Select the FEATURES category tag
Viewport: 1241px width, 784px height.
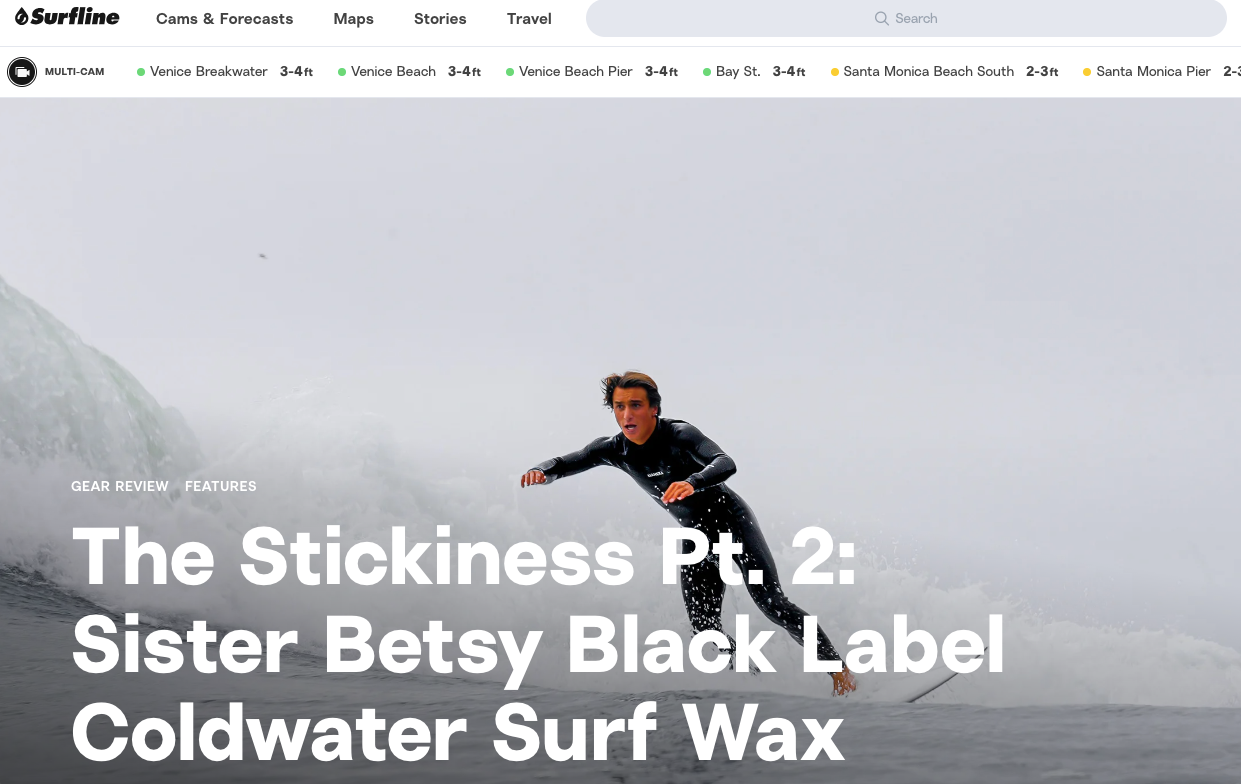pos(221,486)
